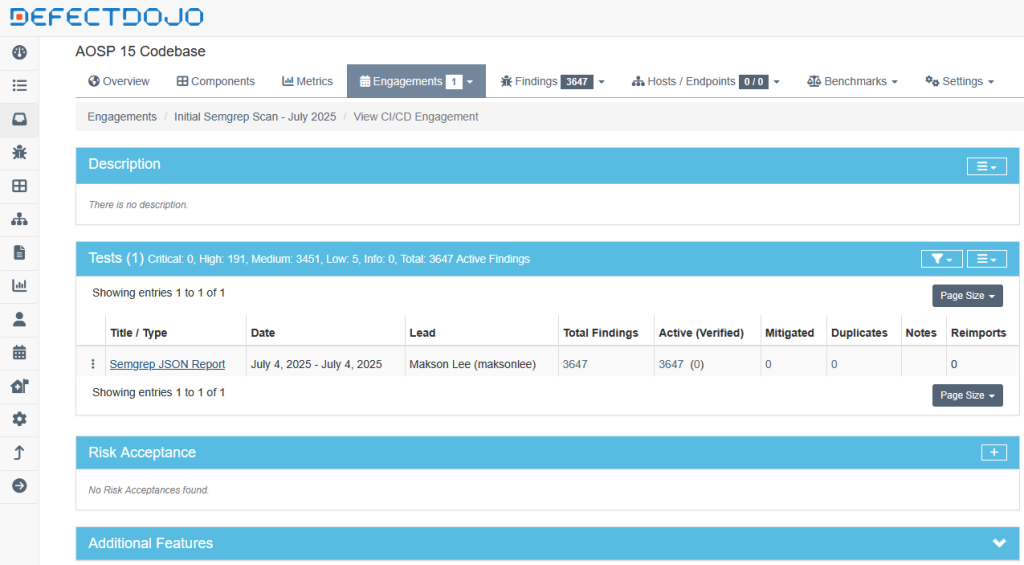This screenshot has width=1024, height=565.
Task: Expand the Additional Features chevron
Action: [x=999, y=543]
